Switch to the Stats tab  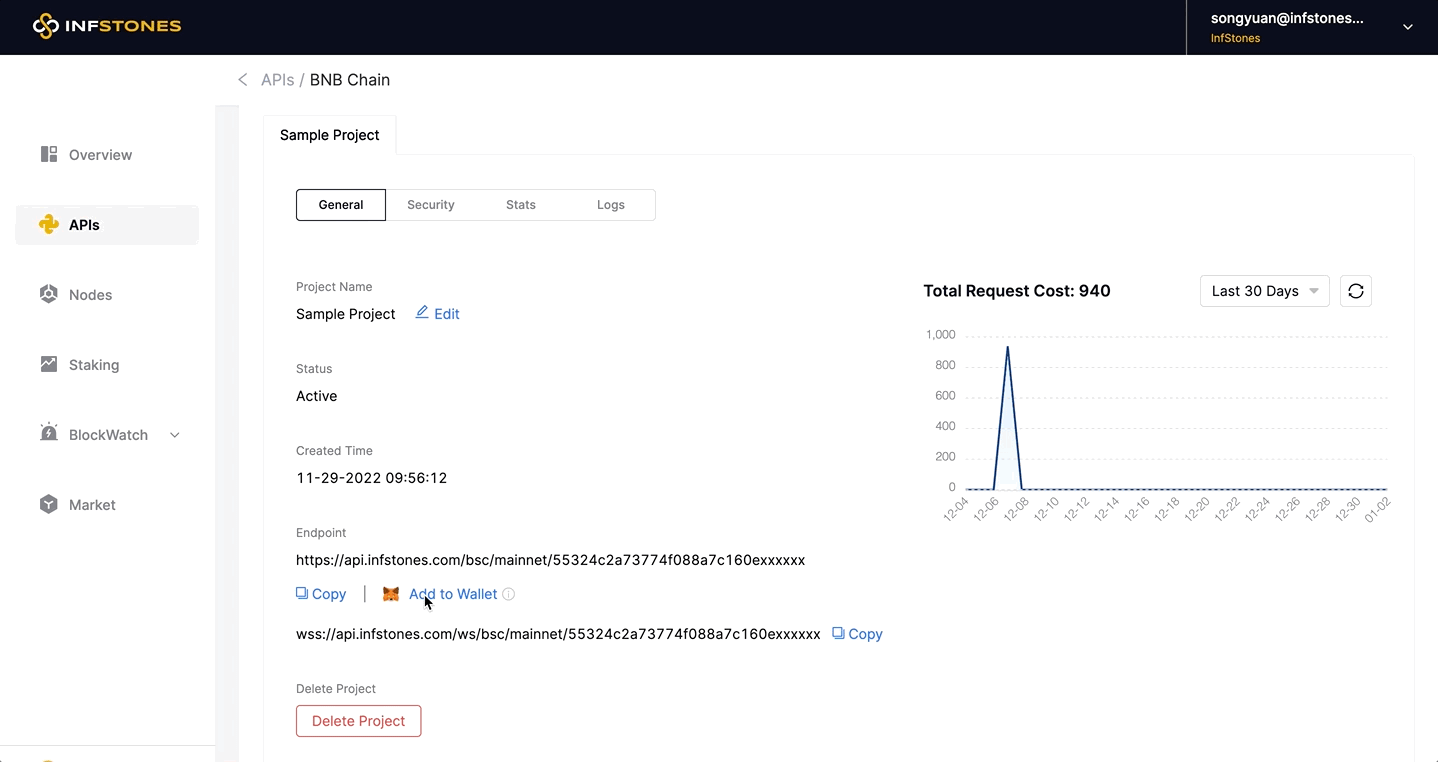point(521,205)
